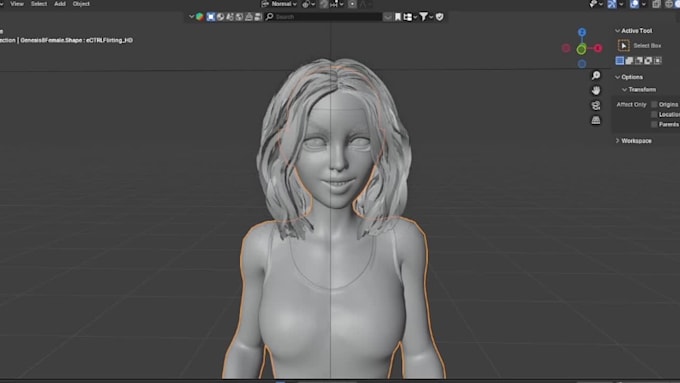The height and width of the screenshot is (383, 680).
Task: Toggle proportional editing
Action: pos(352,4)
